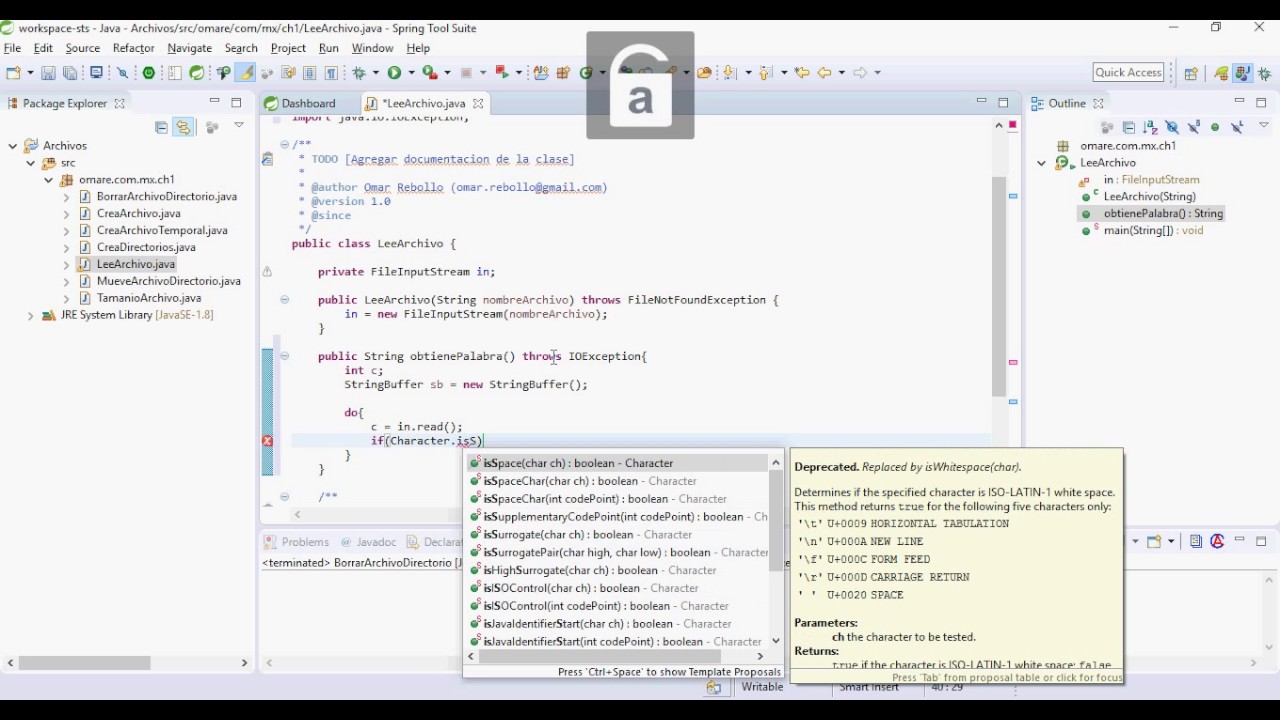Navigate Back with yellow arrow icon

pyautogui.click(x=825, y=72)
